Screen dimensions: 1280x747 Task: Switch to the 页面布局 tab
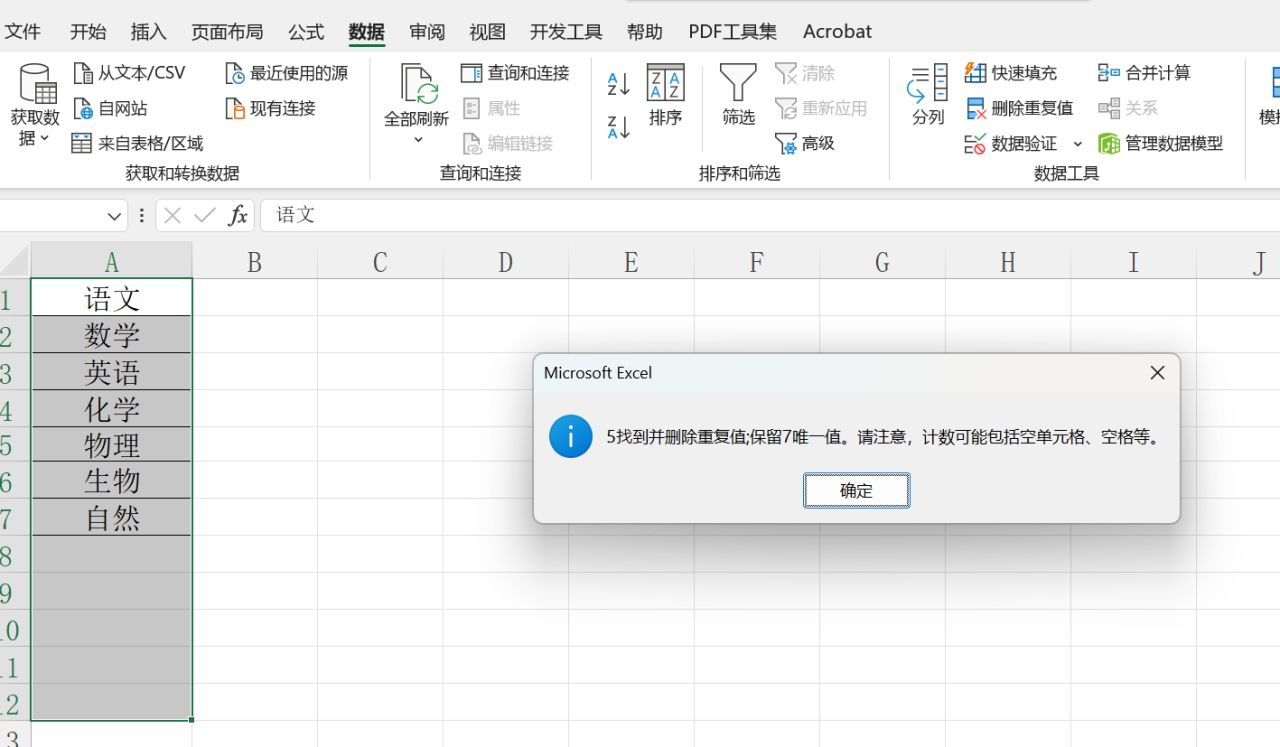pos(228,32)
